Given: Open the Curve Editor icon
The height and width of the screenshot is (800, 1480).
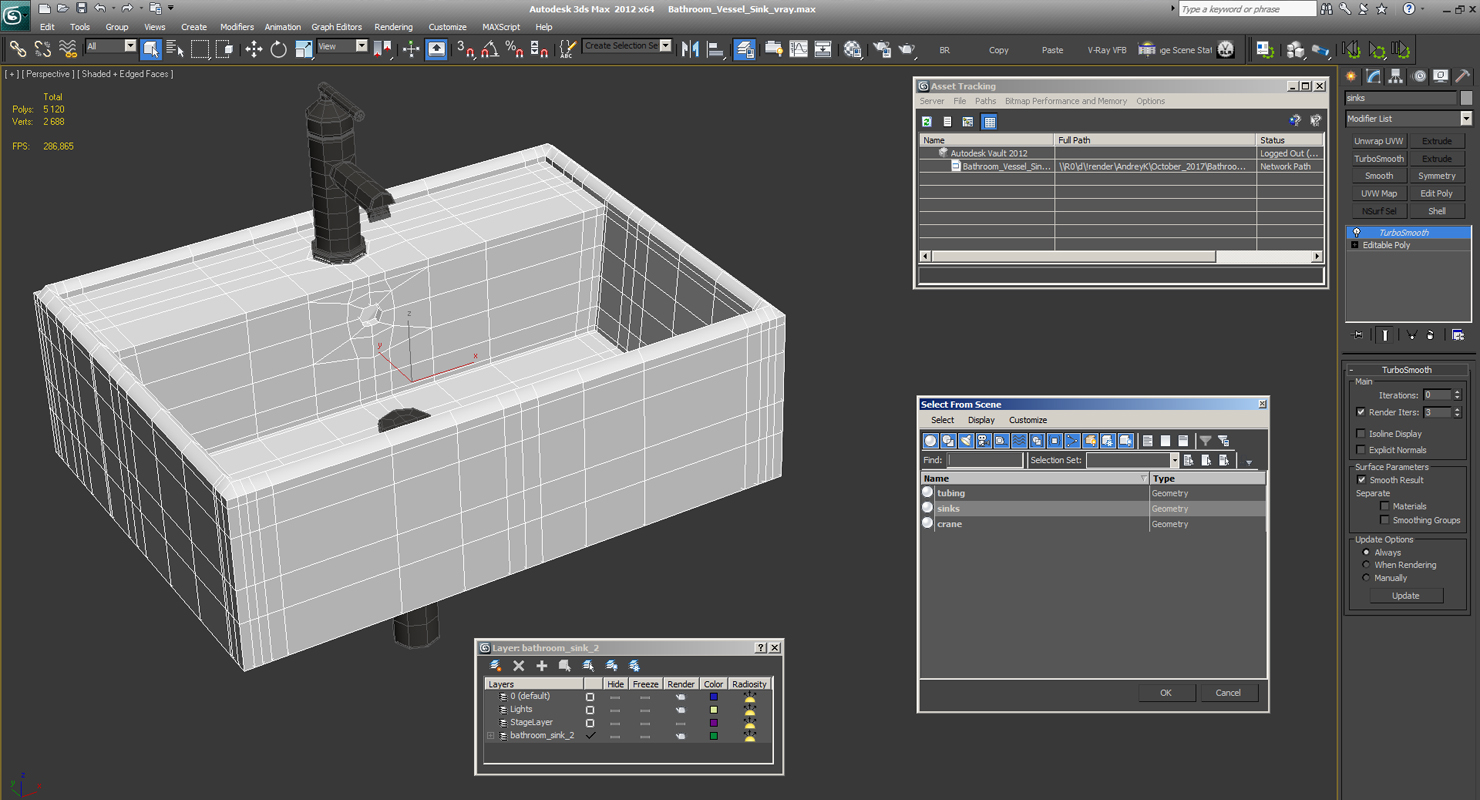Looking at the screenshot, I should click(x=798, y=49).
